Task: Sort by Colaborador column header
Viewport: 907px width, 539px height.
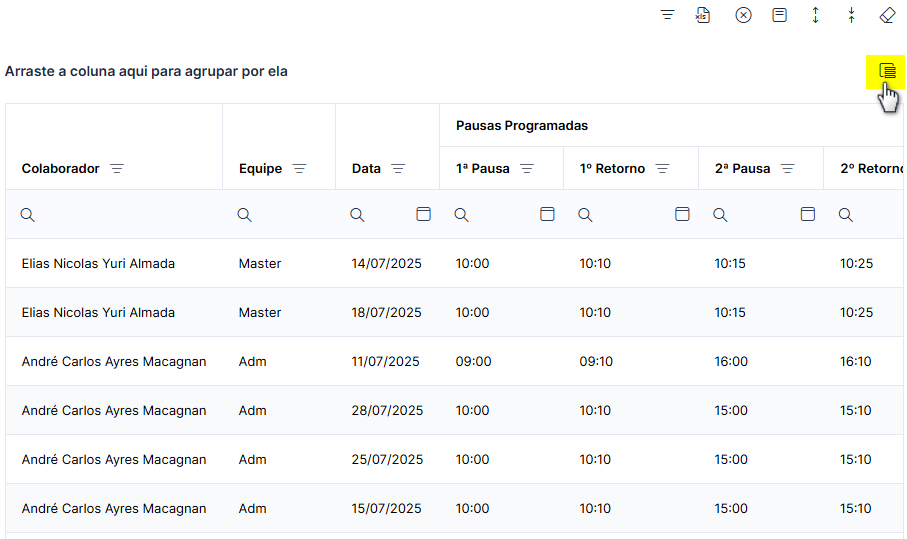Action: click(x=61, y=169)
